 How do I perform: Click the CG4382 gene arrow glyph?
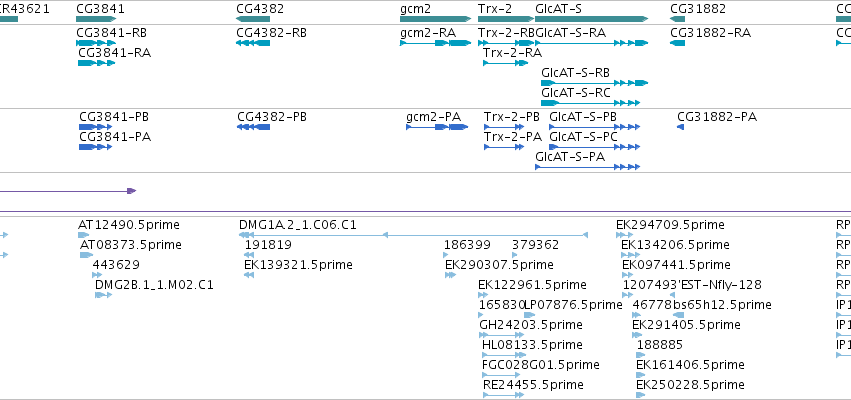(253, 19)
